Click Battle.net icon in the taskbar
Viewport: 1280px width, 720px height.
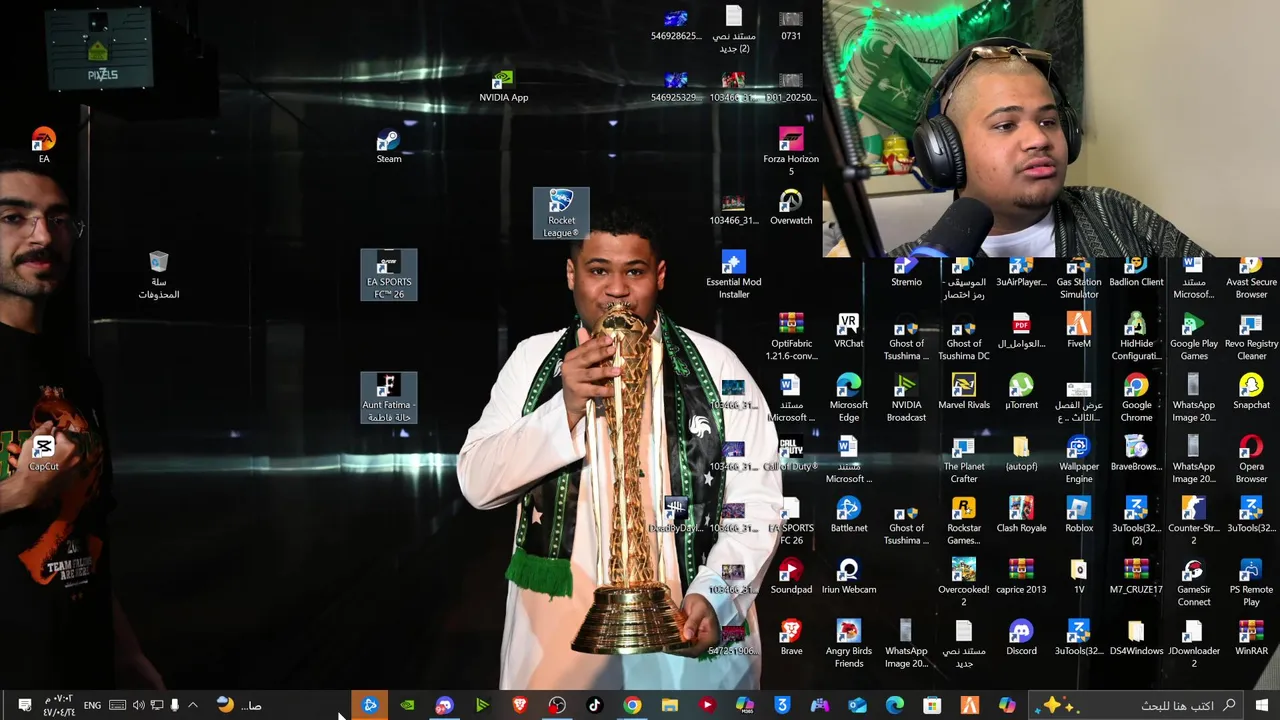coord(370,705)
